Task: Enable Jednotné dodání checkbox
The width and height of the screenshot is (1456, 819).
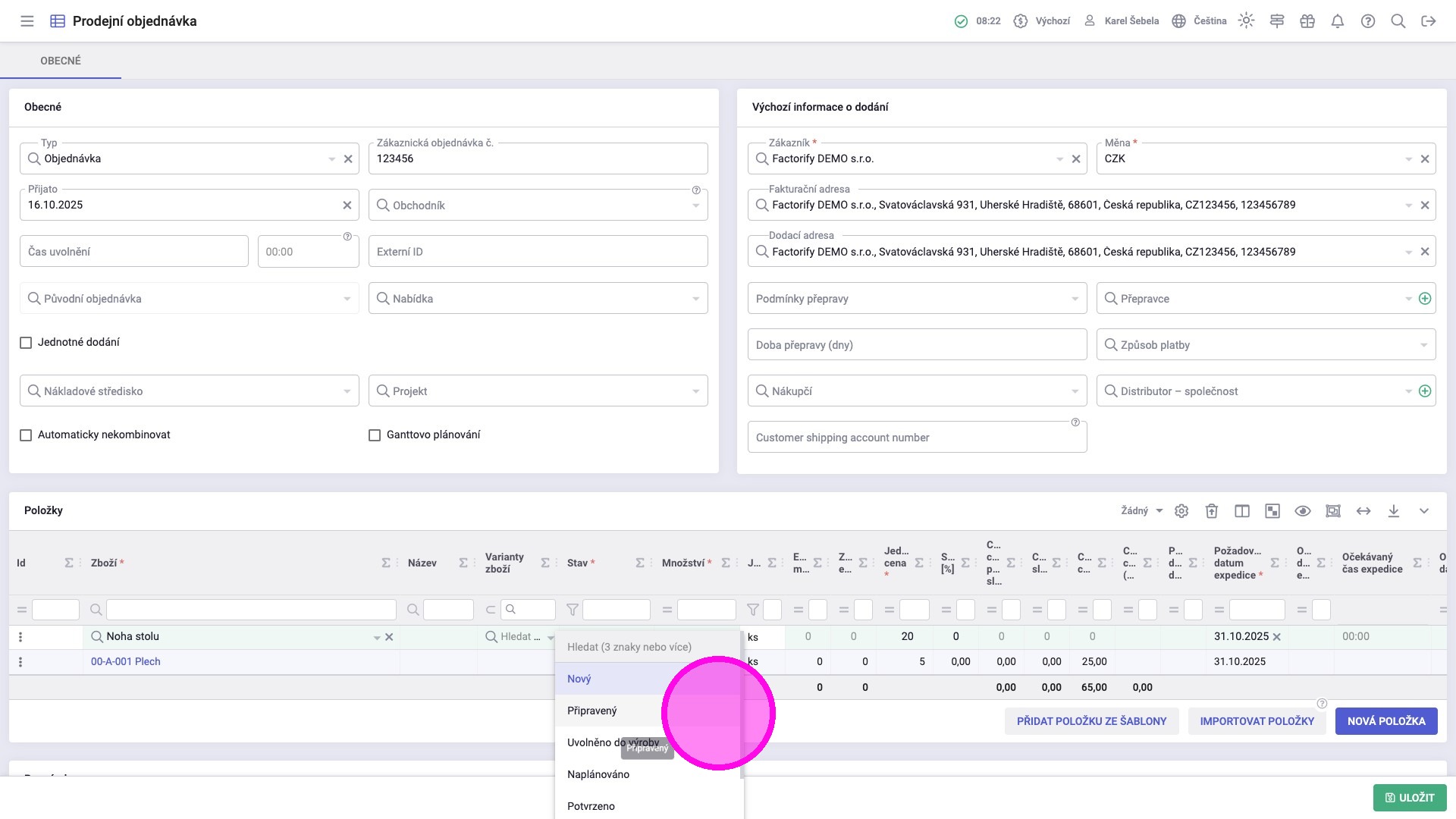Action: (x=26, y=343)
